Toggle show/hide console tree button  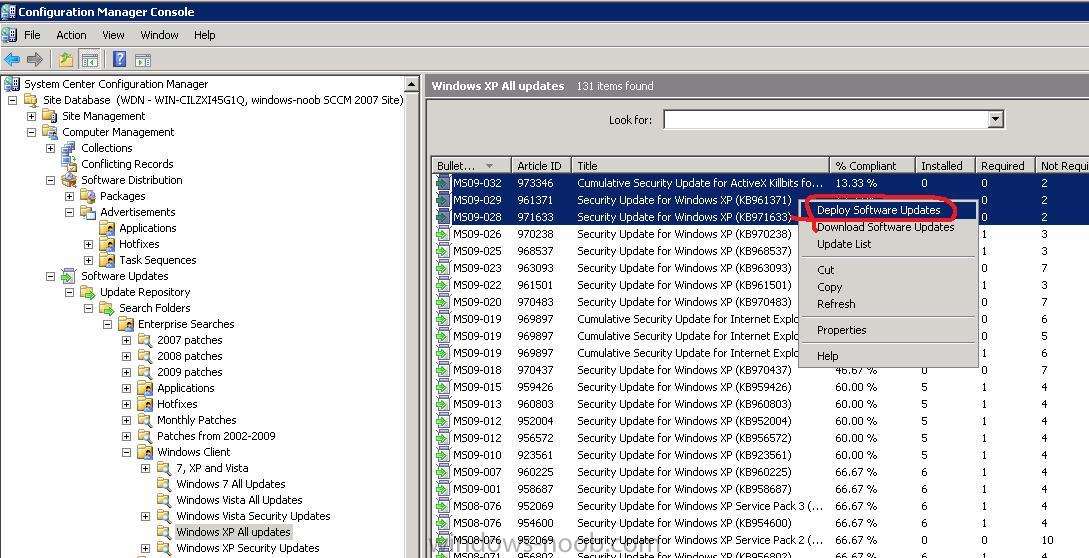pos(90,60)
